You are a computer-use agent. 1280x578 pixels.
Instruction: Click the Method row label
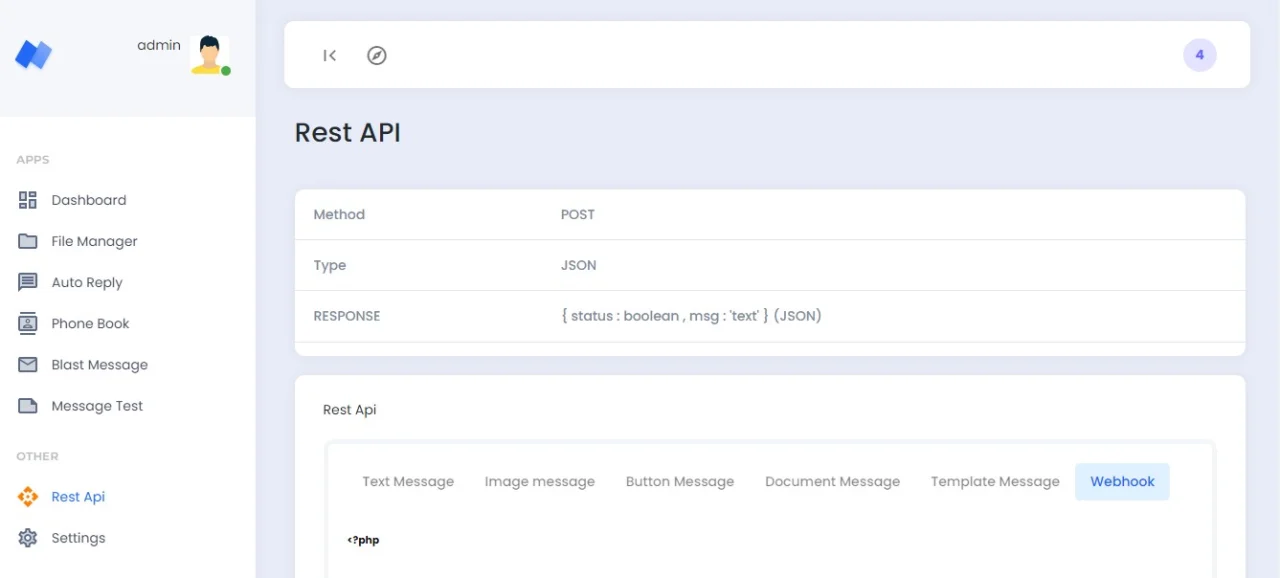coord(339,214)
